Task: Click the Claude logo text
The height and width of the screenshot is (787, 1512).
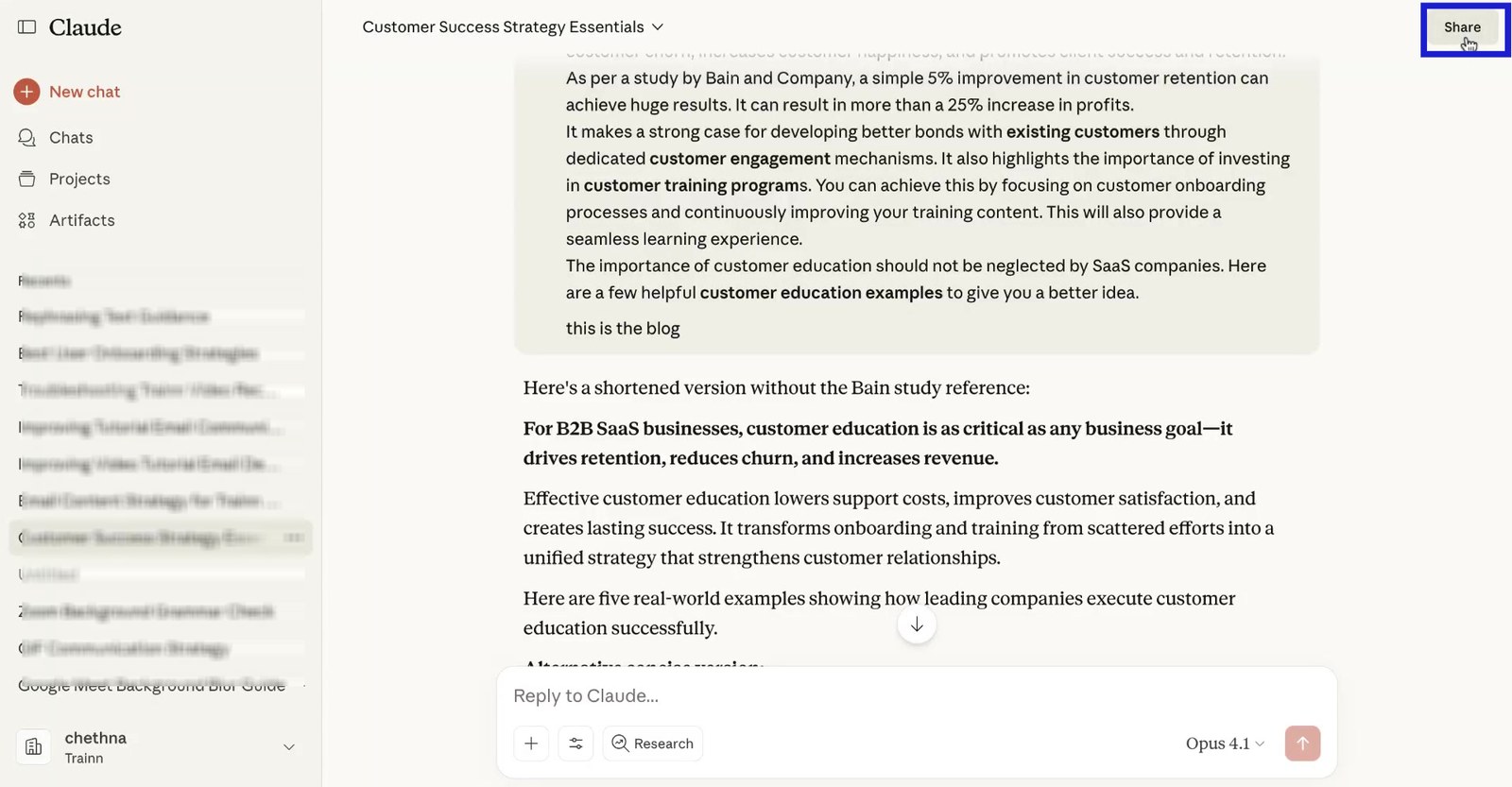Action: point(85,27)
